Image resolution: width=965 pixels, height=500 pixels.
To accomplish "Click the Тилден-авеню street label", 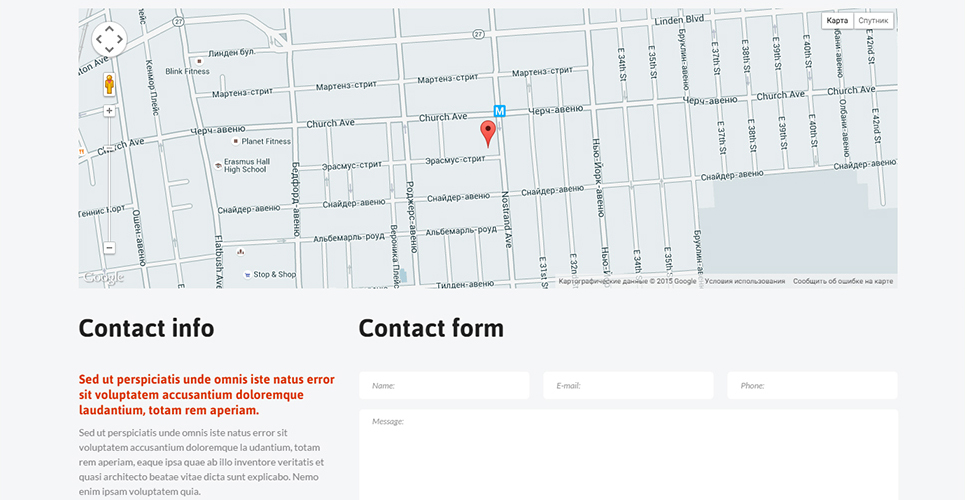I will (x=465, y=284).
